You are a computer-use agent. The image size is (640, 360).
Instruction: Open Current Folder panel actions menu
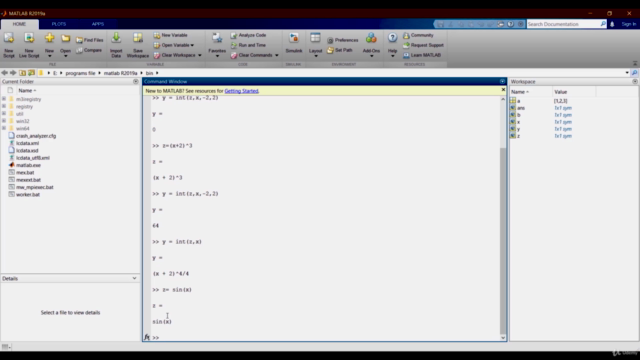click(136, 82)
